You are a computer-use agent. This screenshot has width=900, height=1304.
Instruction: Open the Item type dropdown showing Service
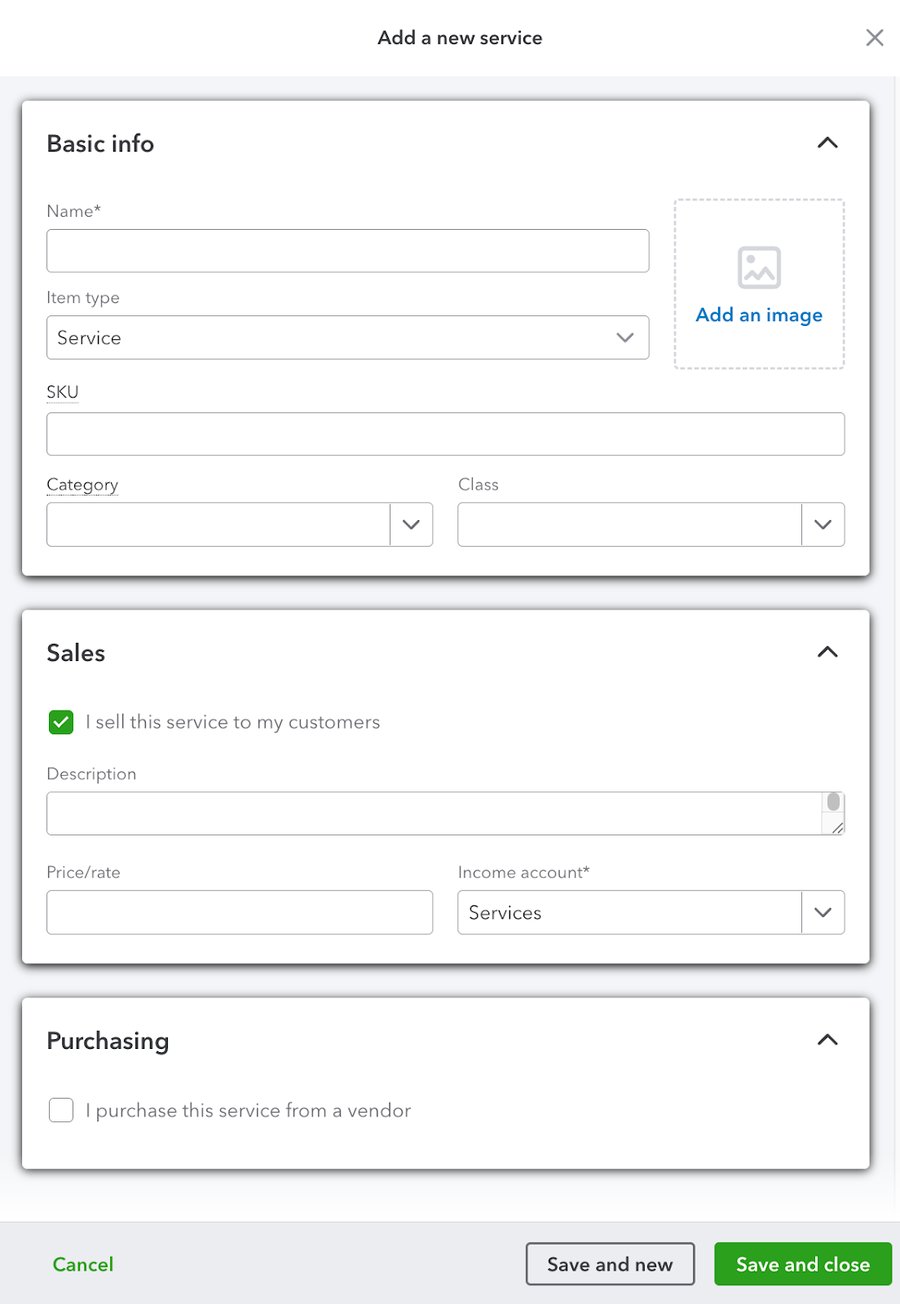[626, 337]
